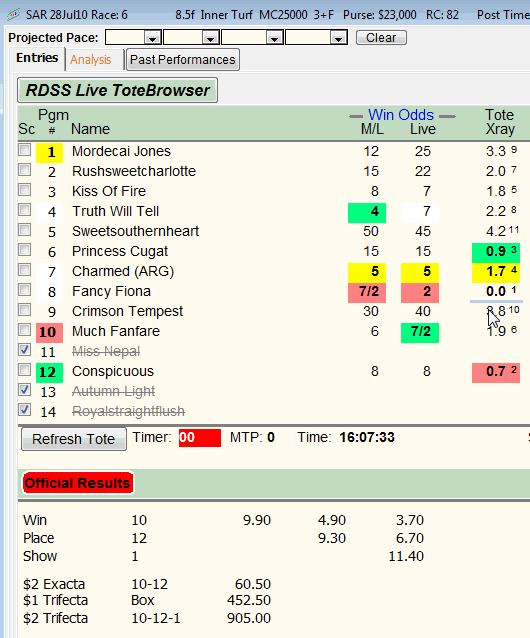Check the Rushsweetcharlotte scratch checkbox
The image size is (530, 638).
pyautogui.click(x=24, y=170)
